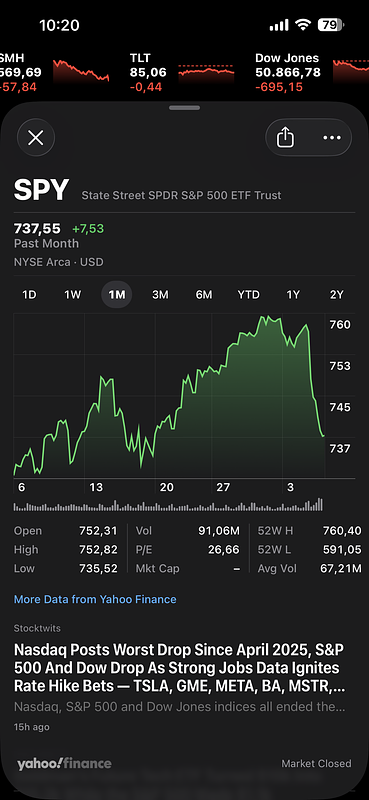Viewport: 369px width, 800px height.
Task: Tap the share icon button
Action: [285, 137]
